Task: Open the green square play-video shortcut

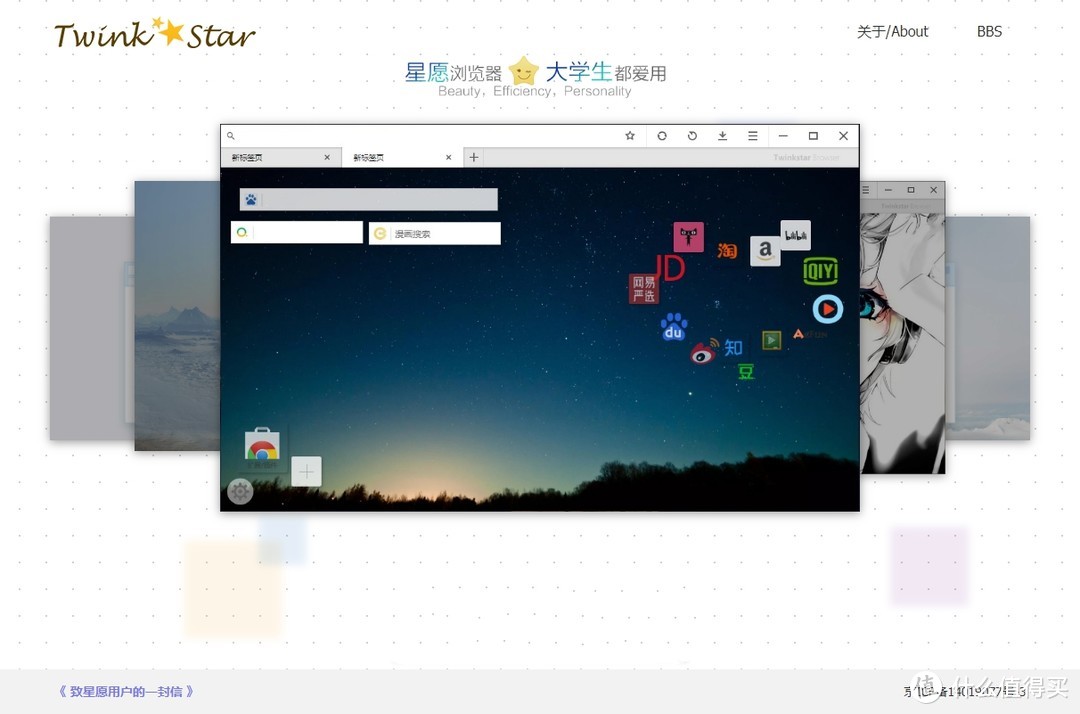Action: (771, 340)
